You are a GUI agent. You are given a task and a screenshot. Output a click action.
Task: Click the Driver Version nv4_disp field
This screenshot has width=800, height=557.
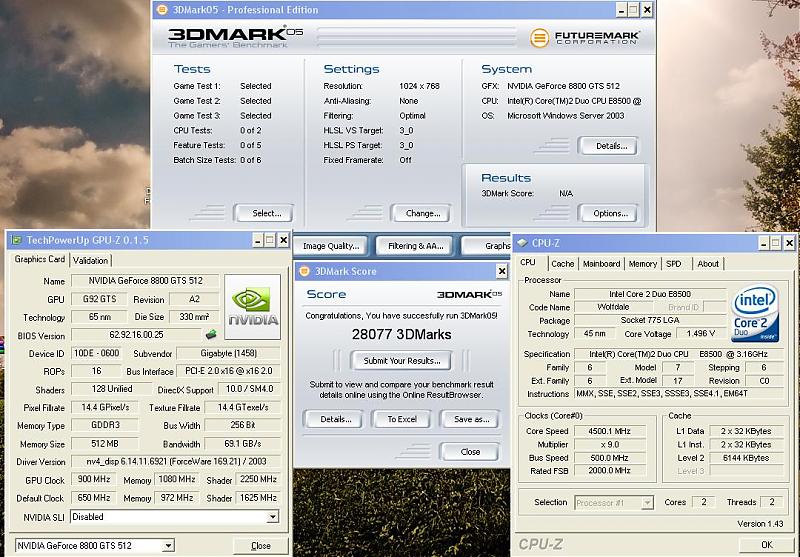tap(176, 461)
